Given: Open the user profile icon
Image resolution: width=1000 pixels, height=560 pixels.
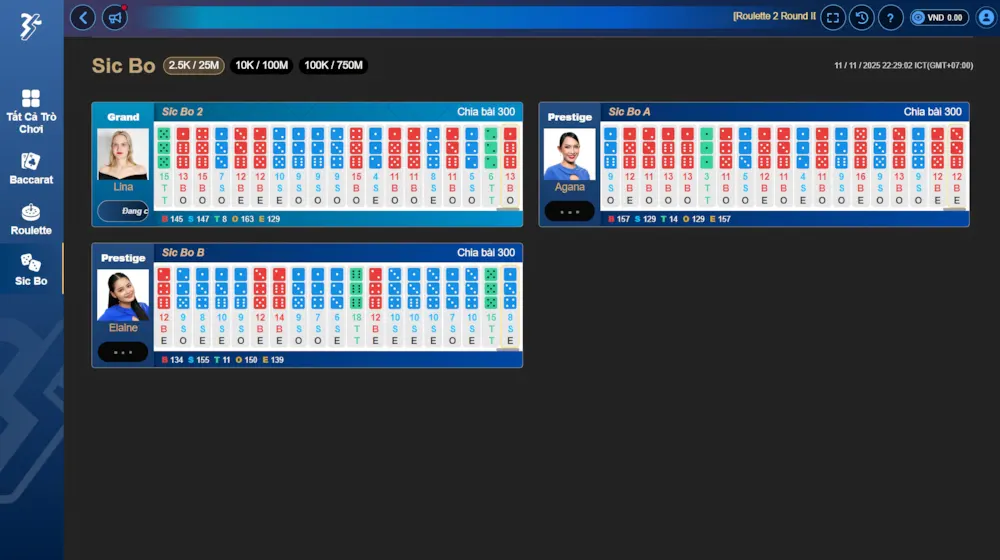Looking at the screenshot, I should tap(985, 17).
